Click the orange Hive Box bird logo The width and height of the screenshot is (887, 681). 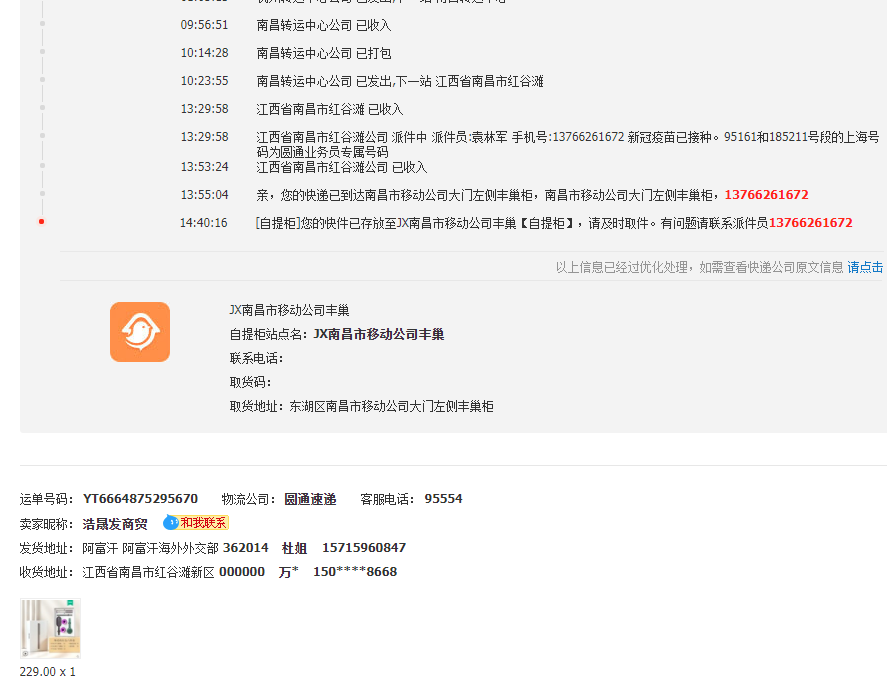tap(140, 332)
